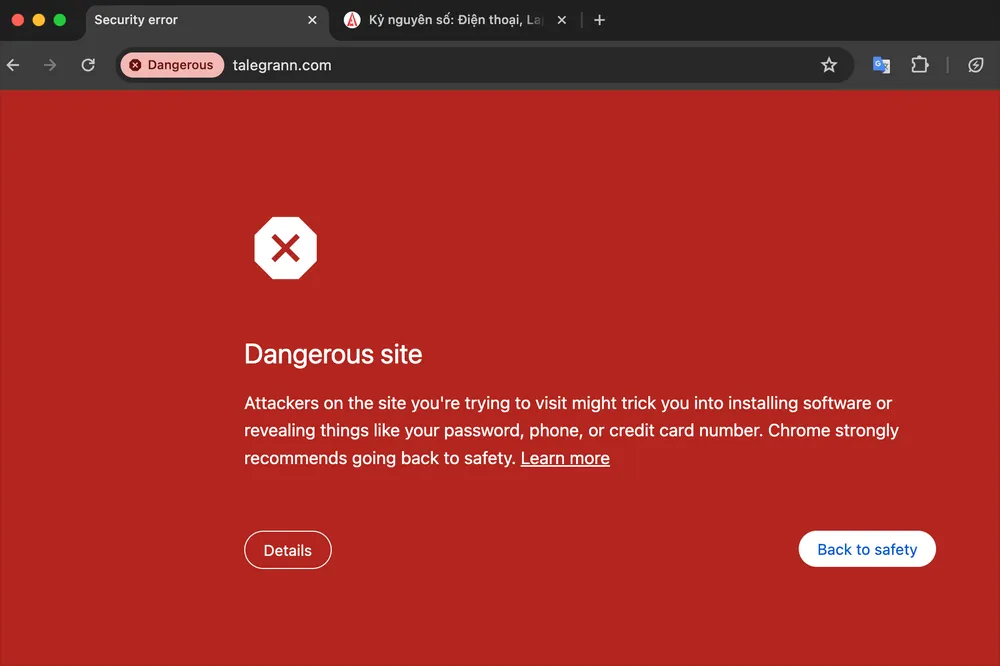
Task: Click the energy saver leaf icon
Action: (974, 64)
